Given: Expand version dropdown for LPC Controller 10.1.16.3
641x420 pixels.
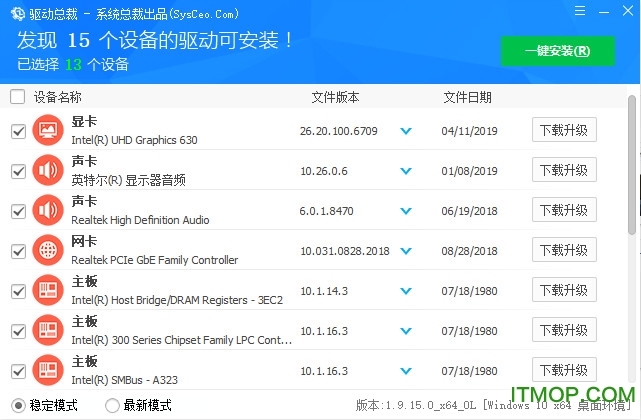Looking at the screenshot, I should [x=406, y=331].
